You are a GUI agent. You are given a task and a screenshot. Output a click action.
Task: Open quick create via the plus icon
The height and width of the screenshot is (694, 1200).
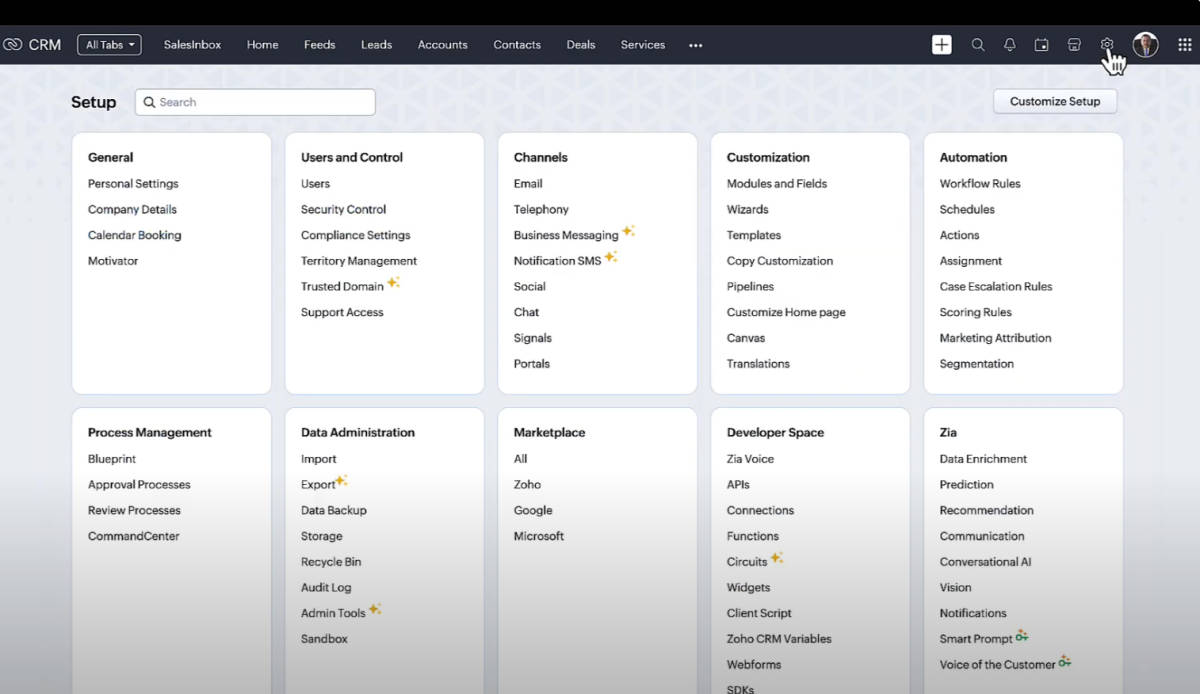[941, 44]
